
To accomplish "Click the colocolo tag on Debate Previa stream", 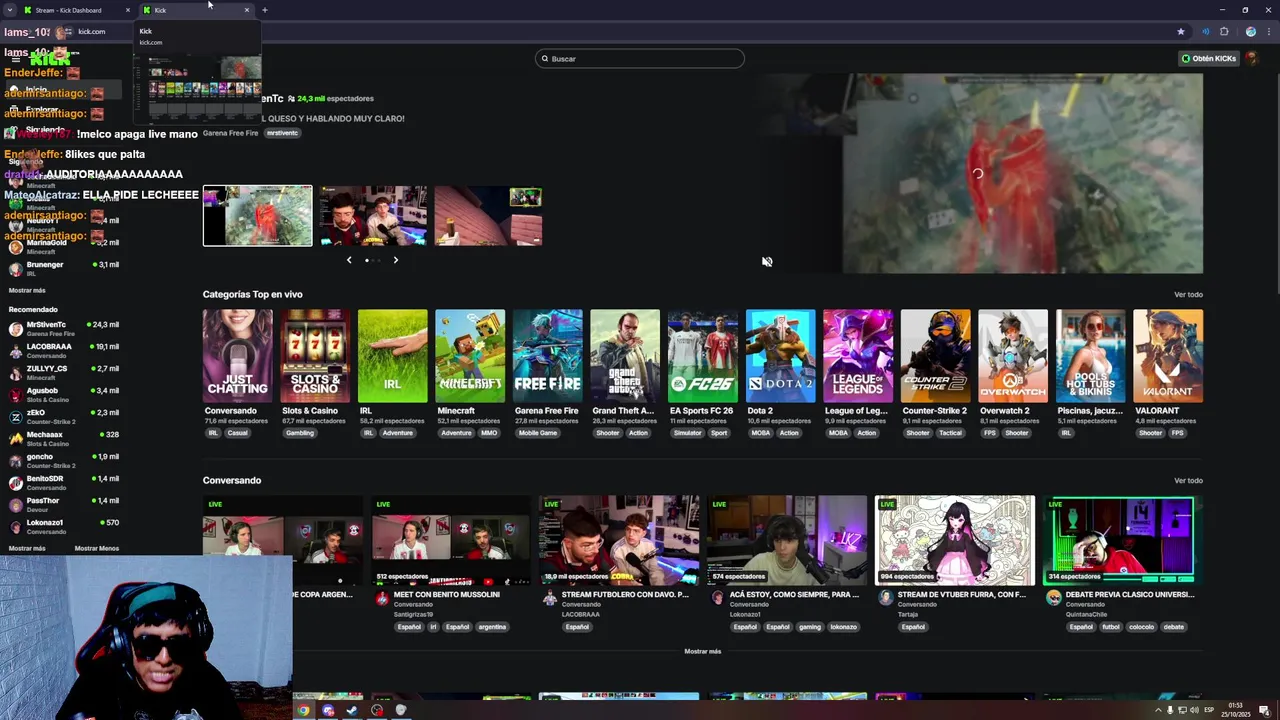I will click(x=1141, y=627).
